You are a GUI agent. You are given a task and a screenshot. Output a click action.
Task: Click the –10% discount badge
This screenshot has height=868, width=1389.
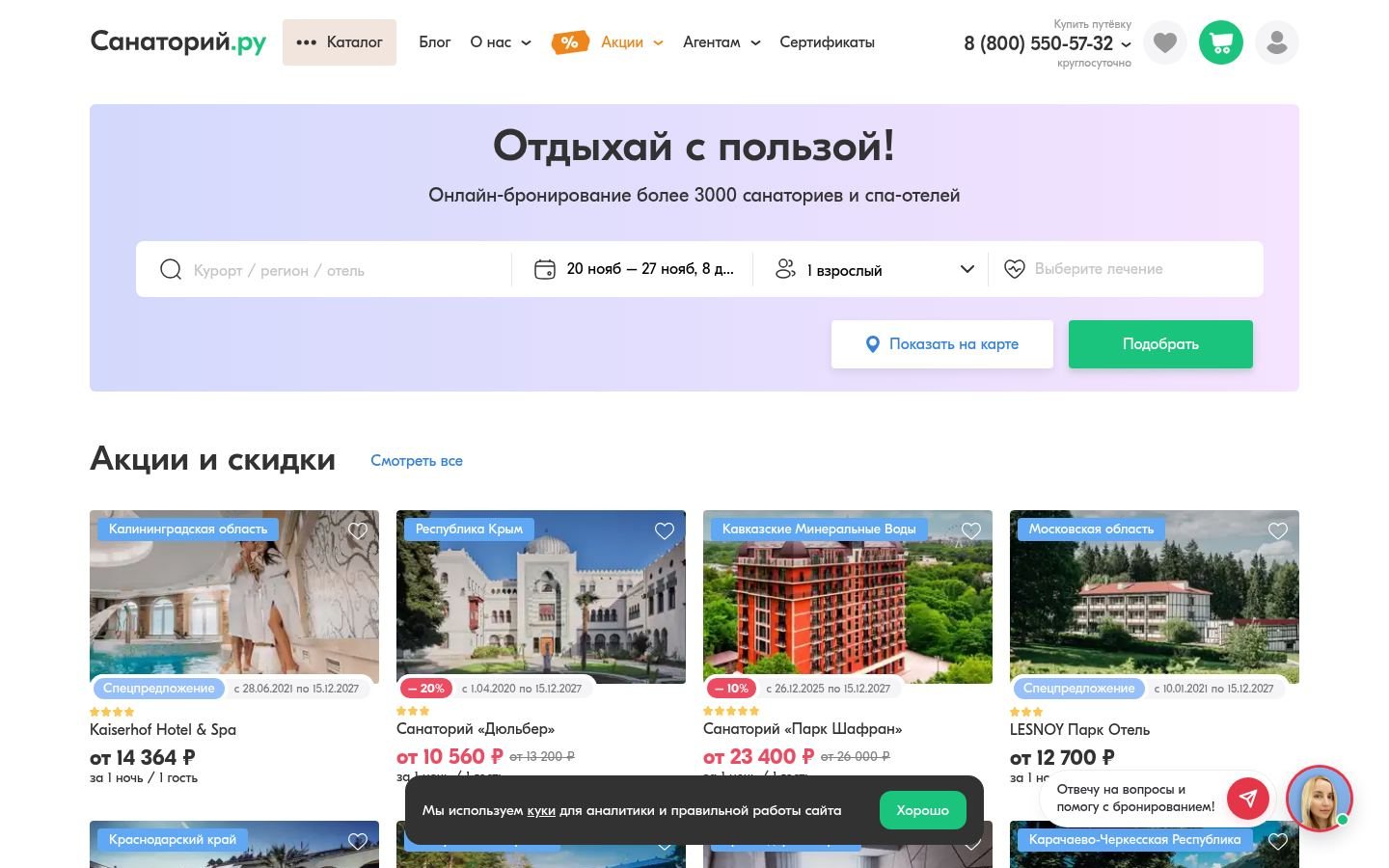(x=732, y=689)
